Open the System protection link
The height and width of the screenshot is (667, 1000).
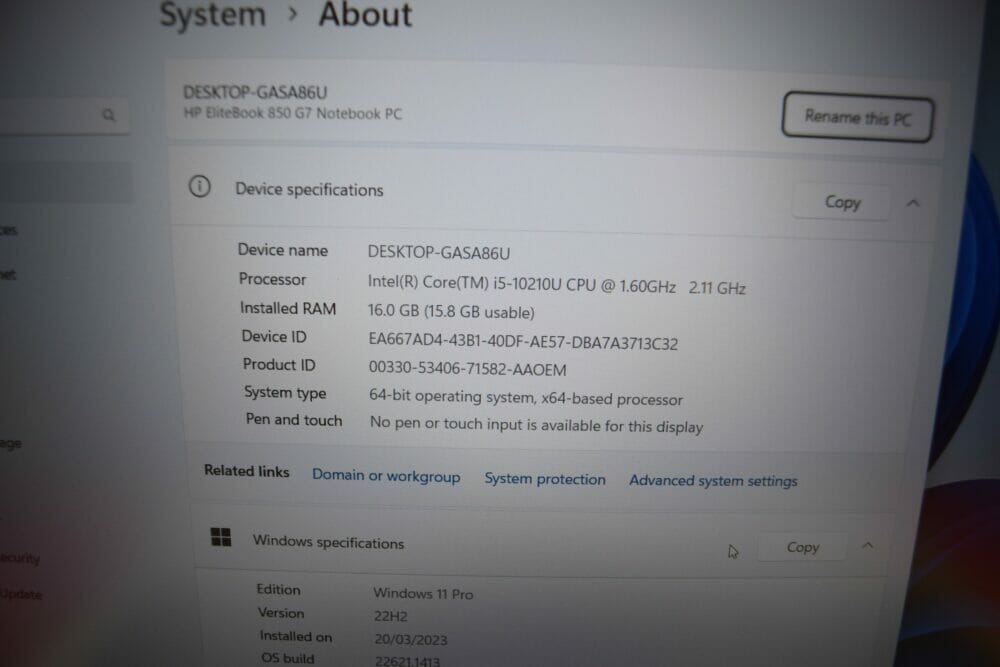[x=545, y=479]
